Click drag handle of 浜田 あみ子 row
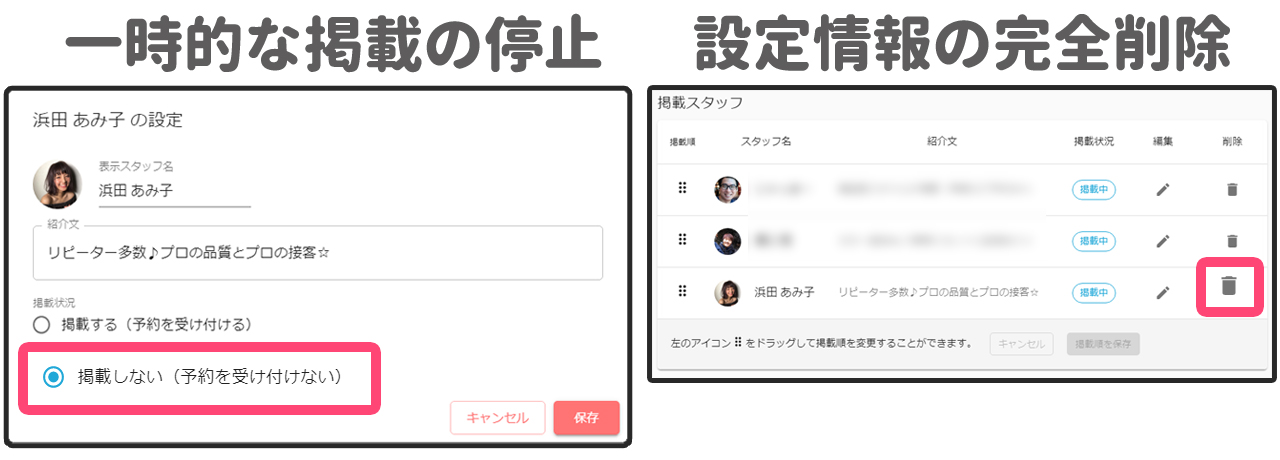The height and width of the screenshot is (460, 1280). pyautogui.click(x=682, y=292)
